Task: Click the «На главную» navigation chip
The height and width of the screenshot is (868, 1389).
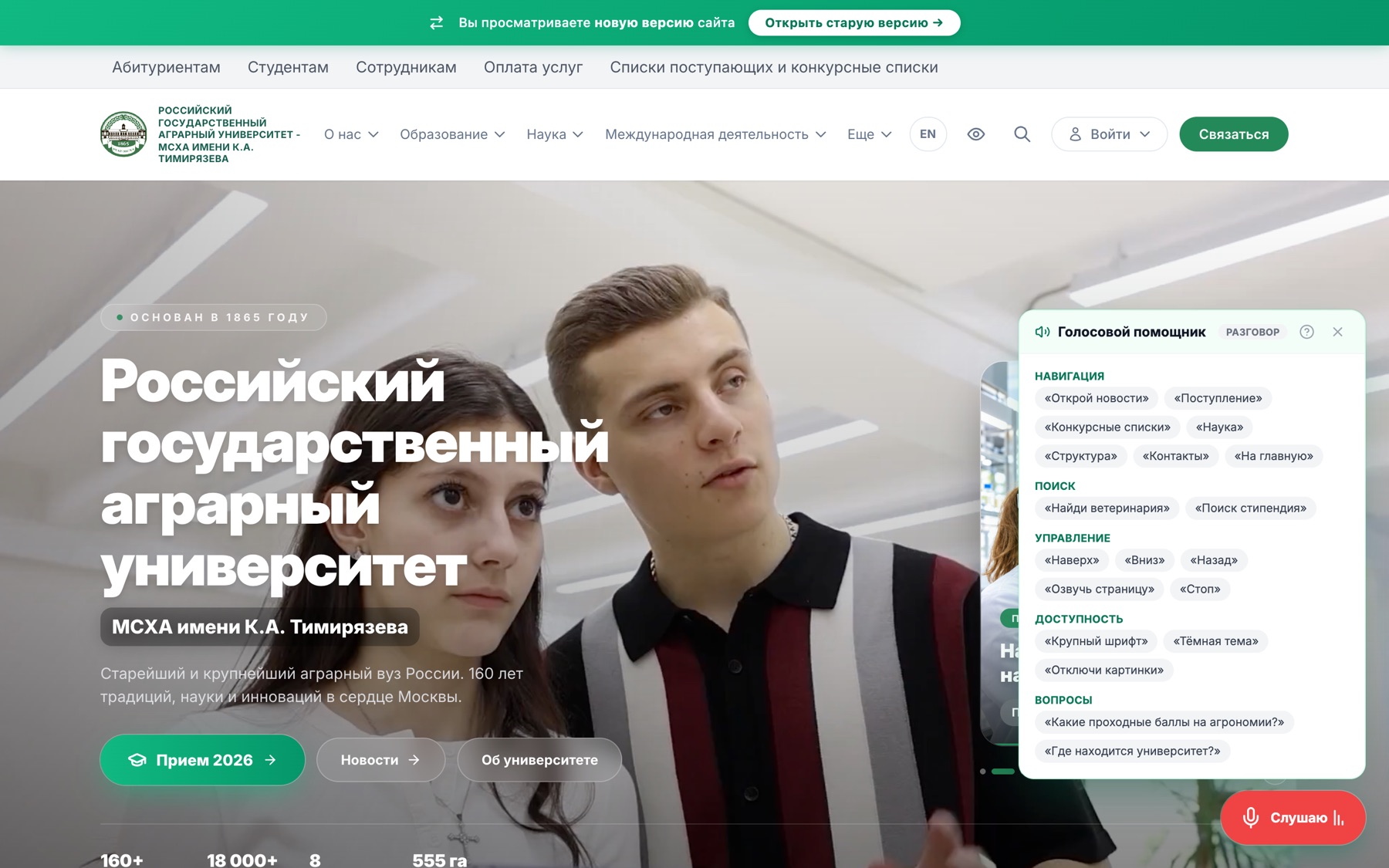Action: pos(1273,456)
